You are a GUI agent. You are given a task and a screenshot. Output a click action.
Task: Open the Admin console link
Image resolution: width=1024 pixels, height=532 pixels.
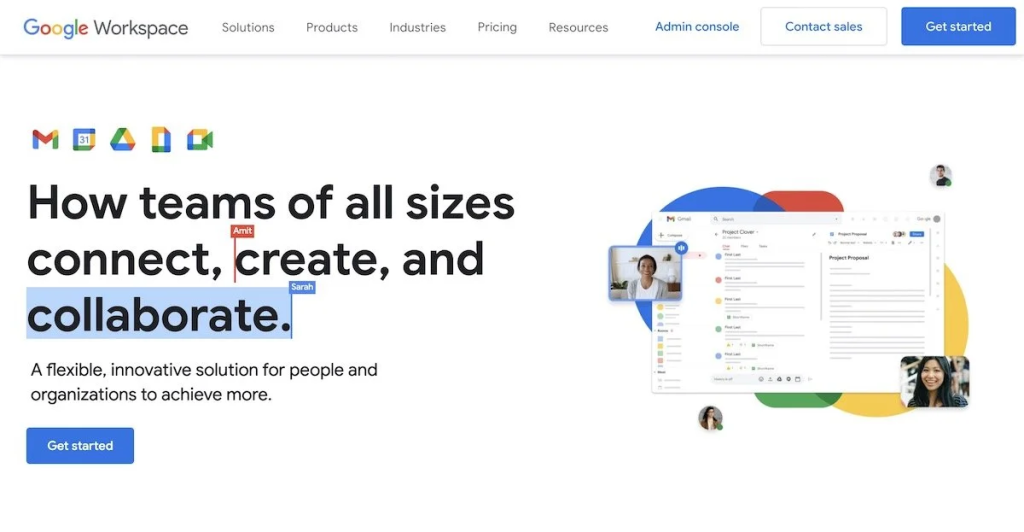697,27
